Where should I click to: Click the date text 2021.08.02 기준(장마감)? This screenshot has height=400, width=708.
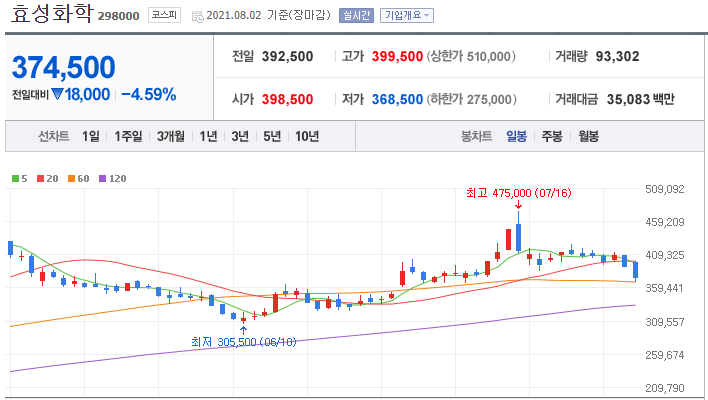click(x=268, y=15)
